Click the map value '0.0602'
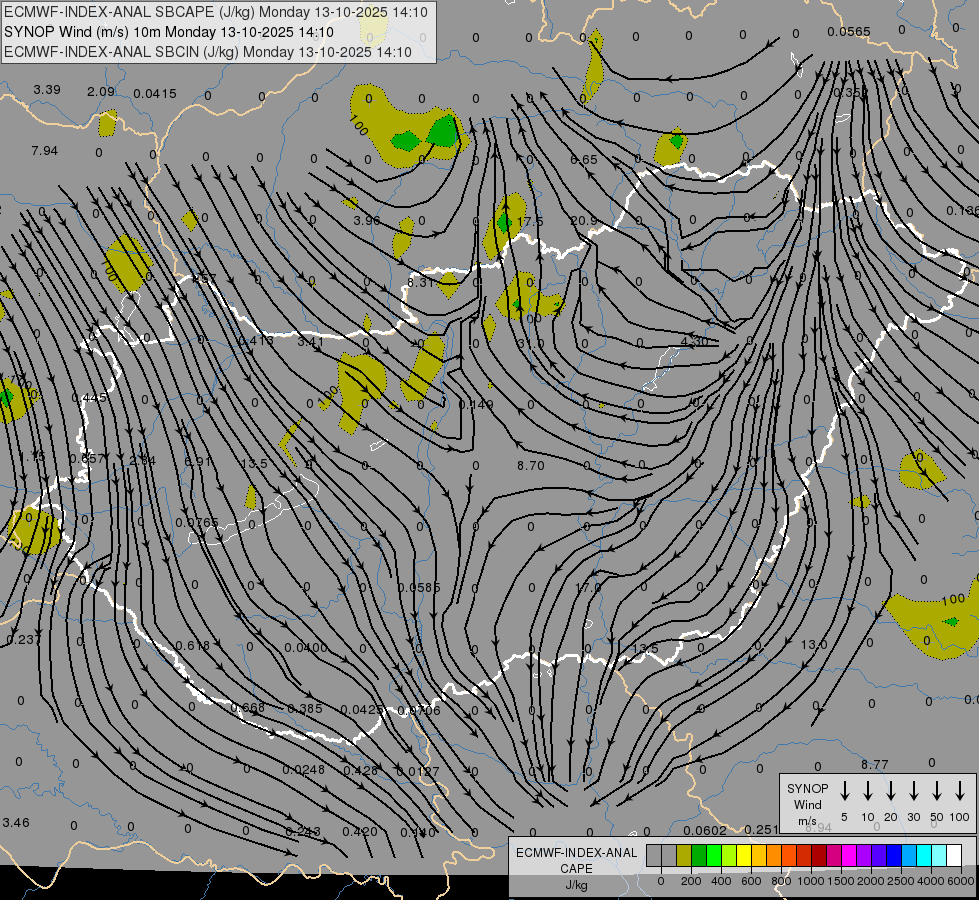 tap(705, 831)
